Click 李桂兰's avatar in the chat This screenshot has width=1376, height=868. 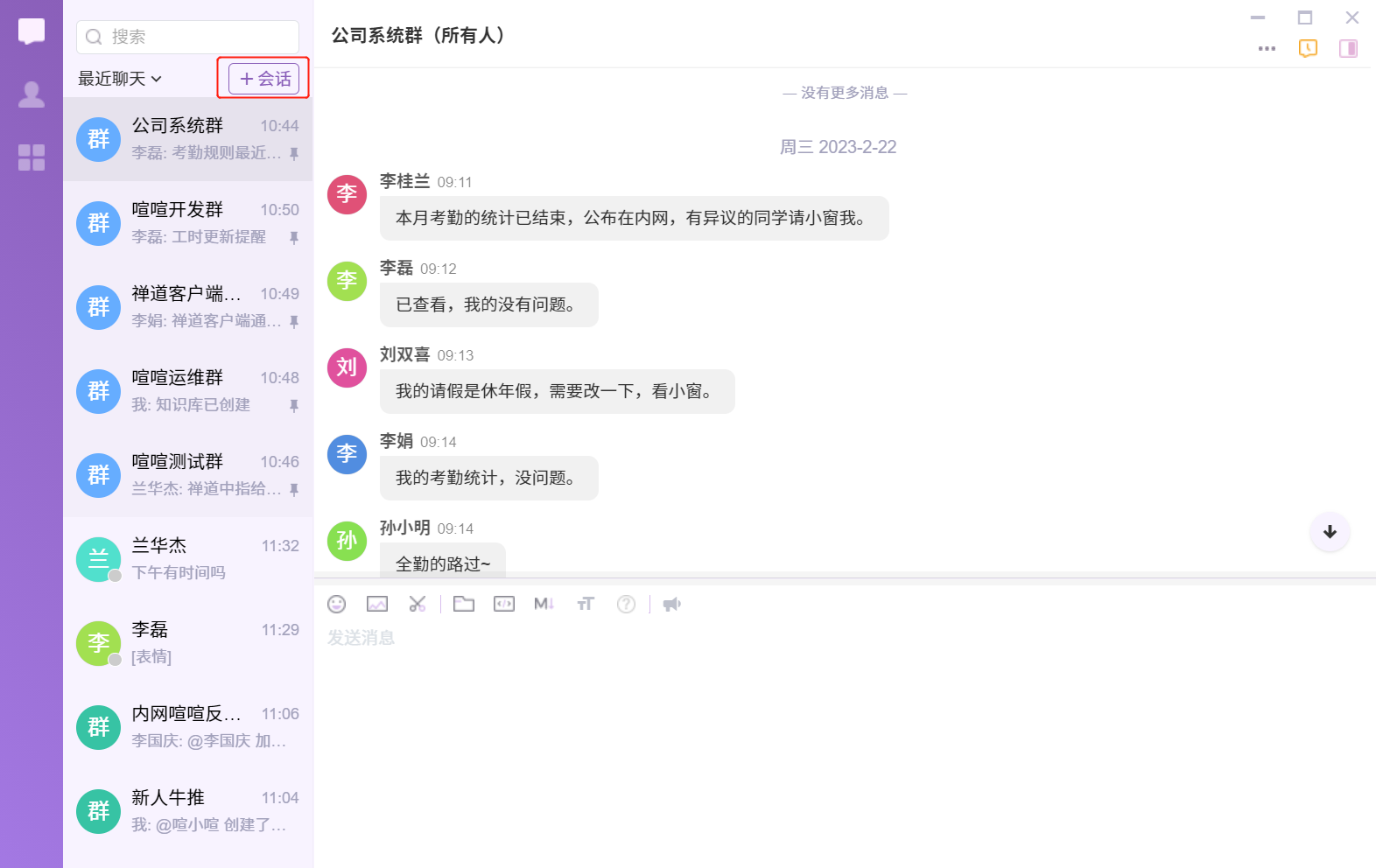coord(347,193)
